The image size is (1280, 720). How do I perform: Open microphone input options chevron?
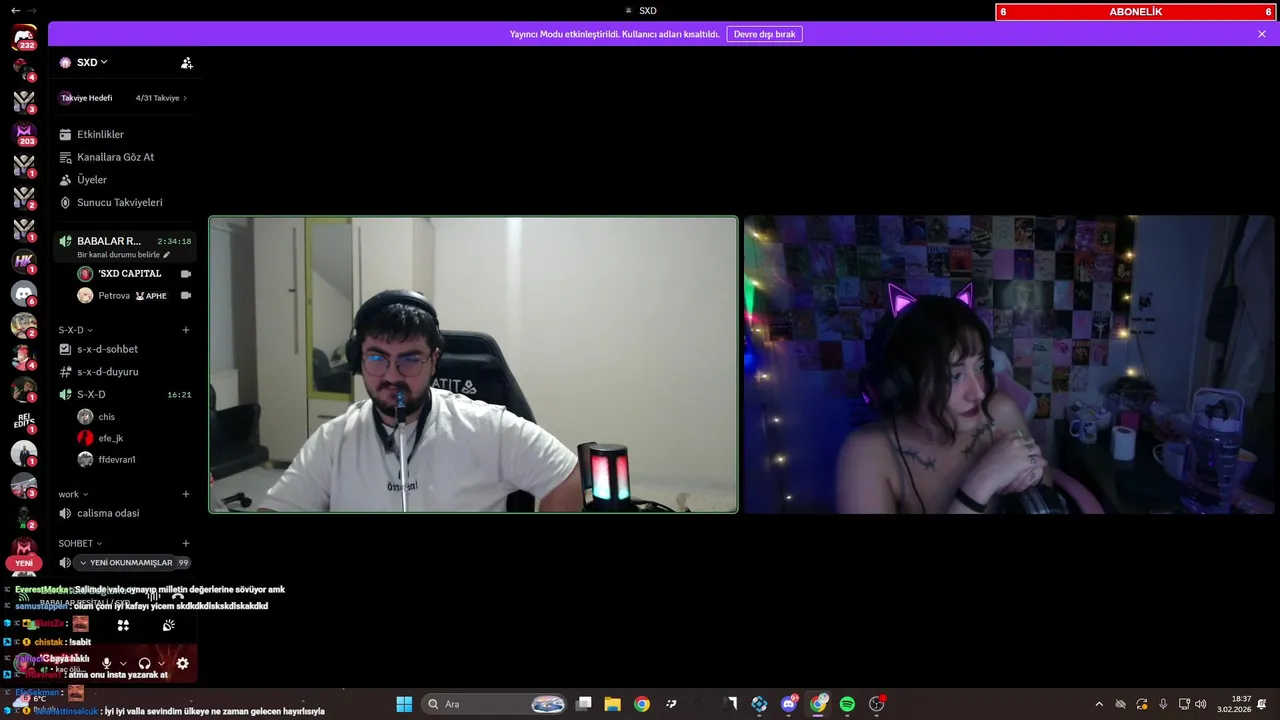(x=123, y=663)
